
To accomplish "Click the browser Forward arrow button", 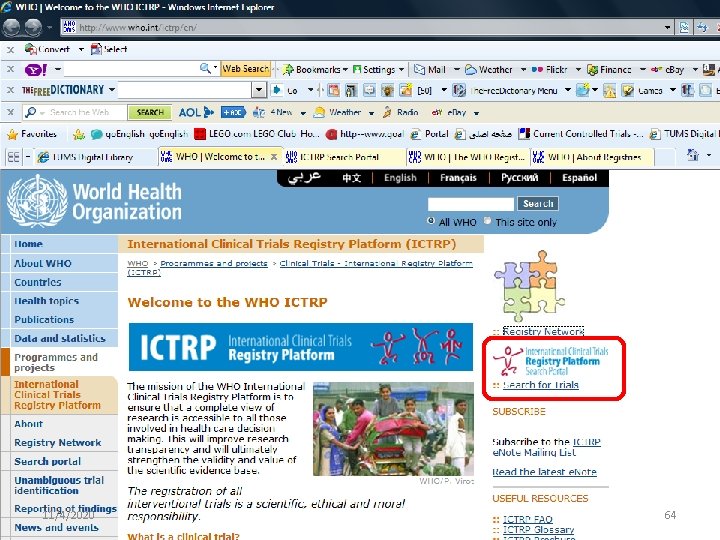I will click(33, 28).
